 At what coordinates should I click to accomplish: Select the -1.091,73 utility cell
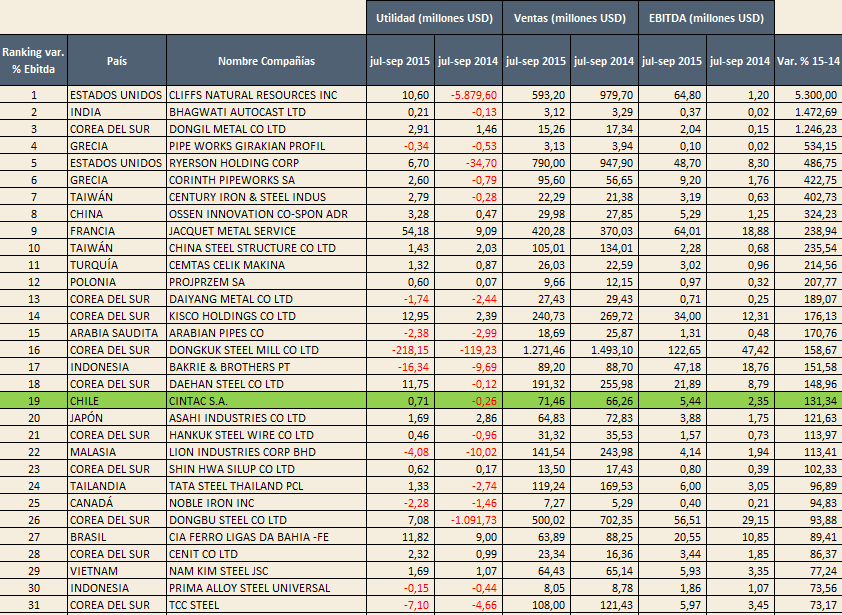(x=468, y=520)
